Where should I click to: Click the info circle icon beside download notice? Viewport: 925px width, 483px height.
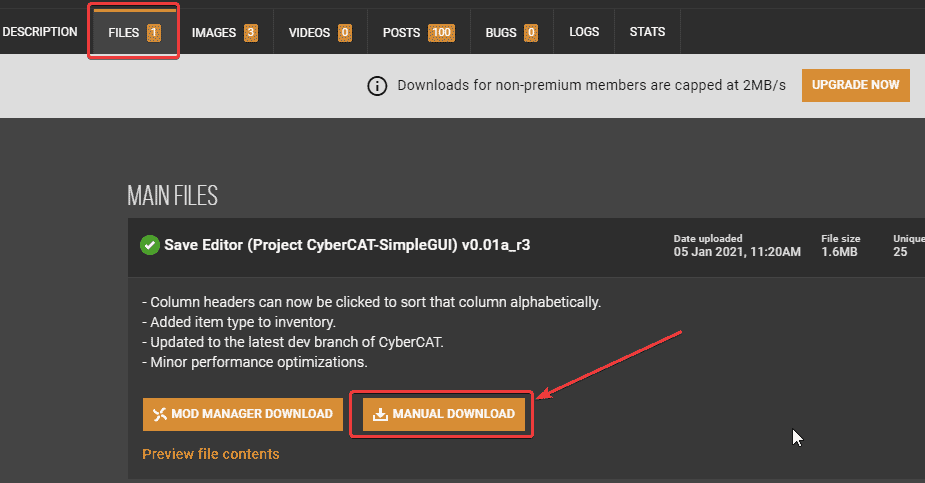(377, 86)
